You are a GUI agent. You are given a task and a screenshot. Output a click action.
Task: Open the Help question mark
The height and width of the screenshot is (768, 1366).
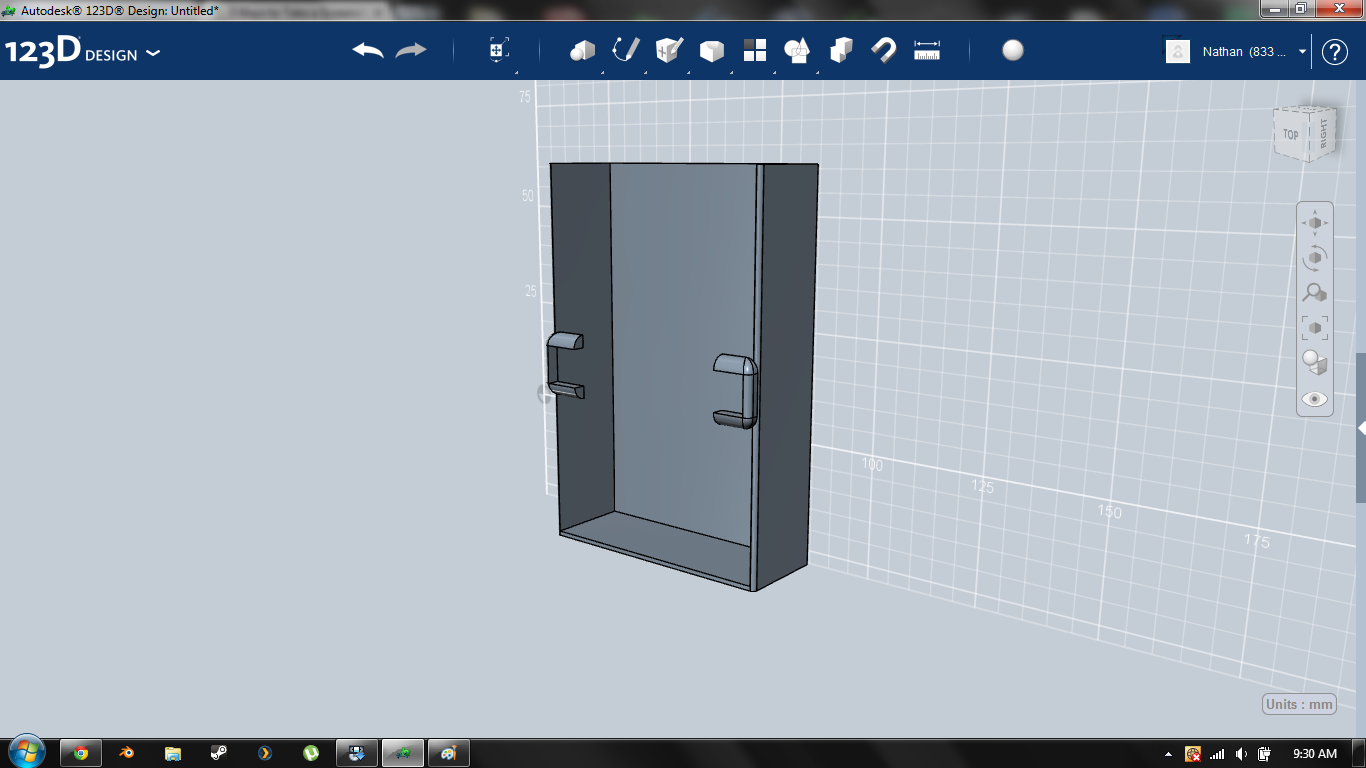(x=1335, y=52)
